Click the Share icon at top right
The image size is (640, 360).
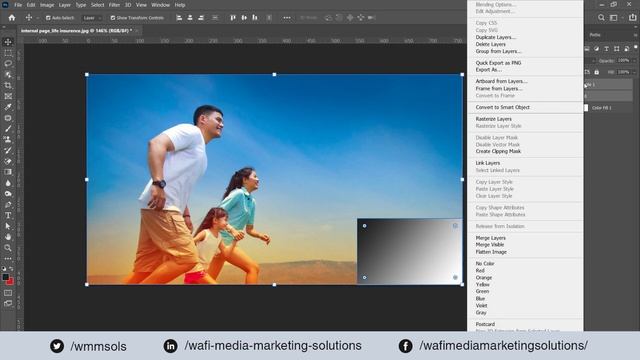pos(633,18)
